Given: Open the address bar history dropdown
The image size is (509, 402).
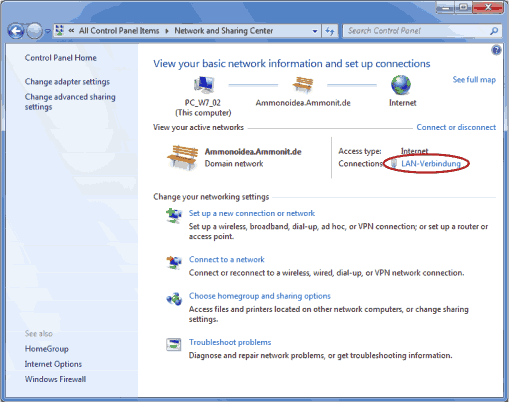Looking at the screenshot, I should click(x=315, y=31).
